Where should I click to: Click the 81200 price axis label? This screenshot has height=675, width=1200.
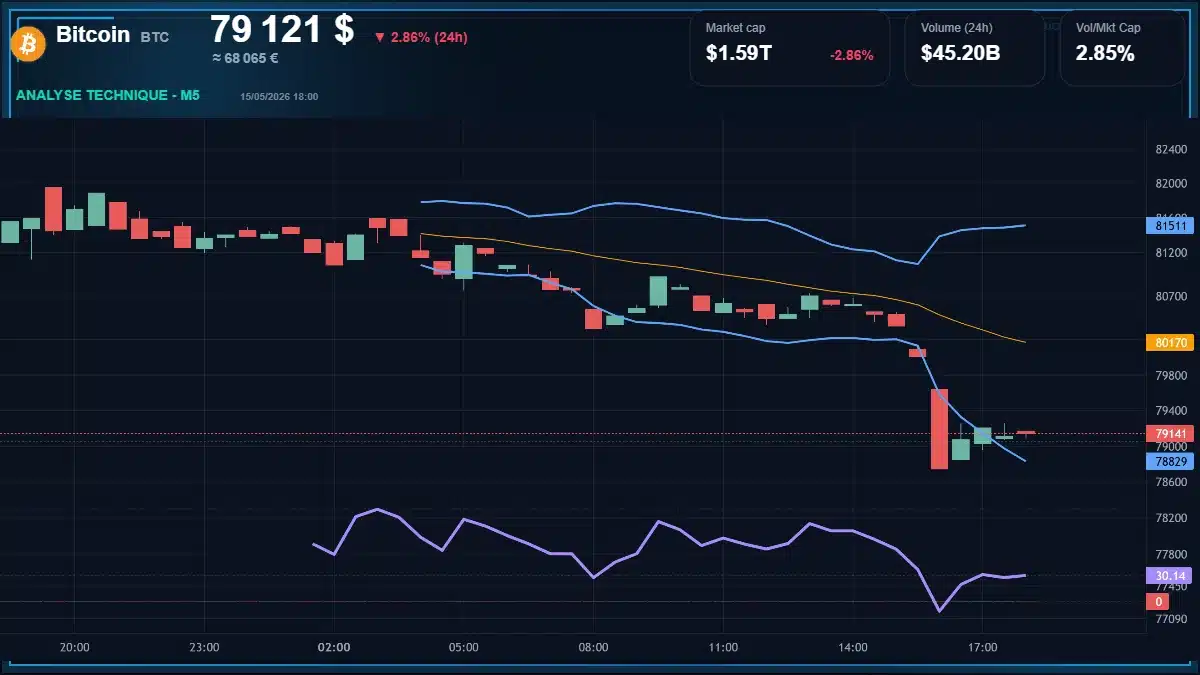[x=1171, y=253]
